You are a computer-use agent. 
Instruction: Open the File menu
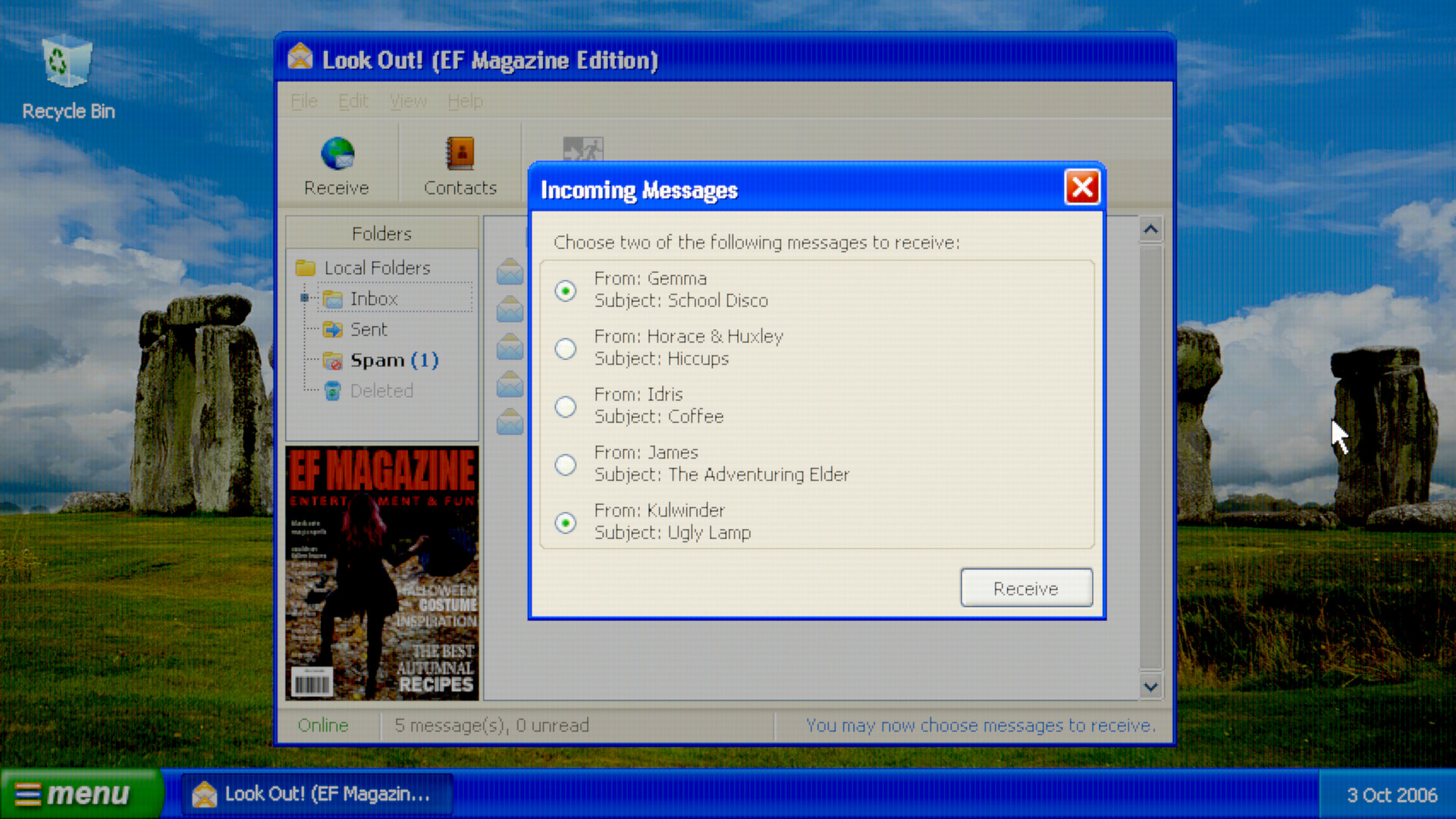[304, 101]
